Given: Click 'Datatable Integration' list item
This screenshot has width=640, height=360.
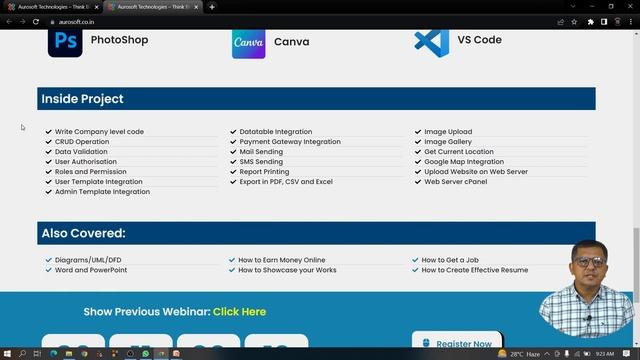Looking at the screenshot, I should point(276,132).
